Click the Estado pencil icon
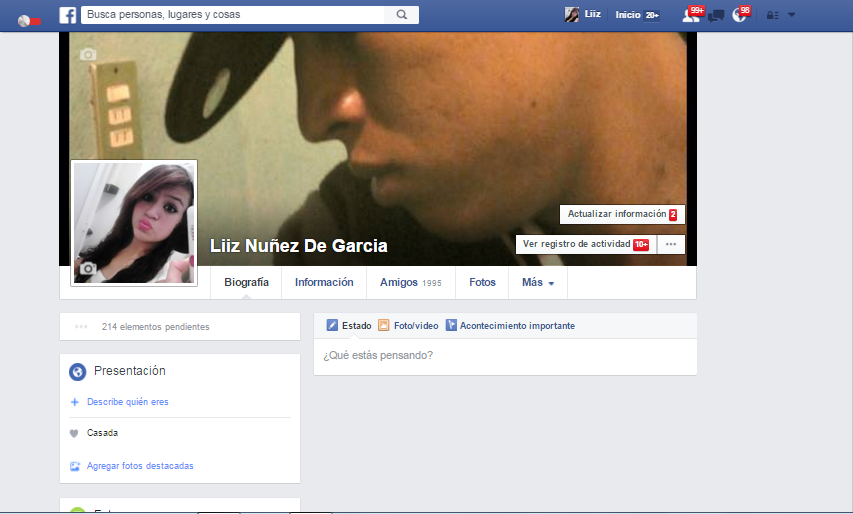 point(332,325)
